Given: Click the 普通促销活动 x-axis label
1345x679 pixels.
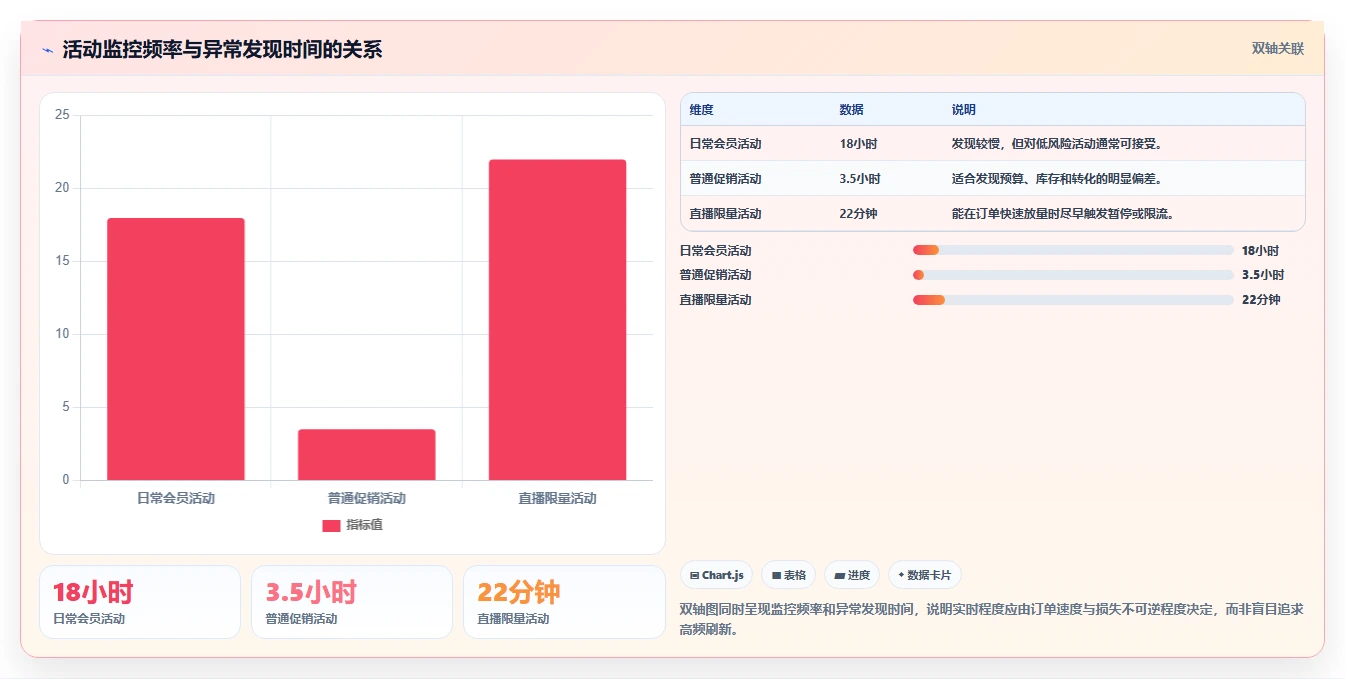Looking at the screenshot, I should coord(366,498).
